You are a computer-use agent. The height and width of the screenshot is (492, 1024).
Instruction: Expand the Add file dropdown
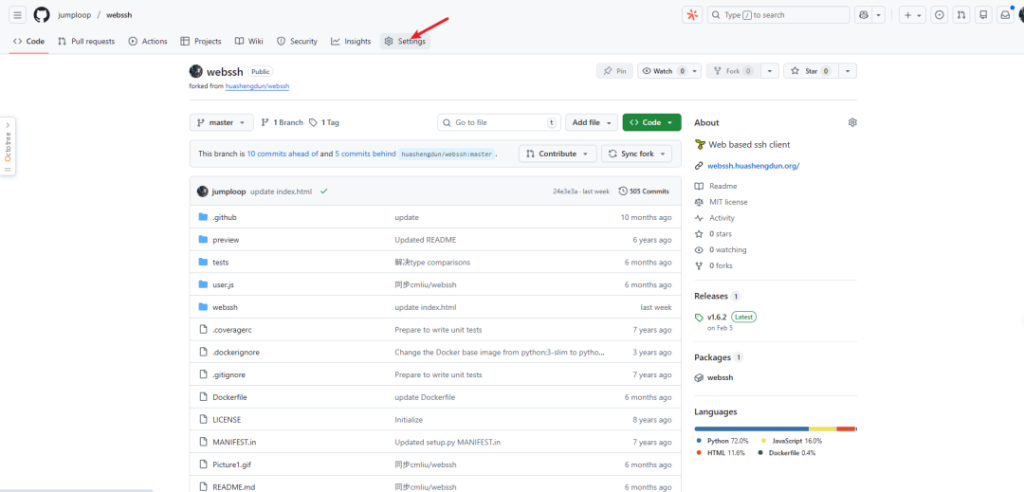(x=592, y=122)
